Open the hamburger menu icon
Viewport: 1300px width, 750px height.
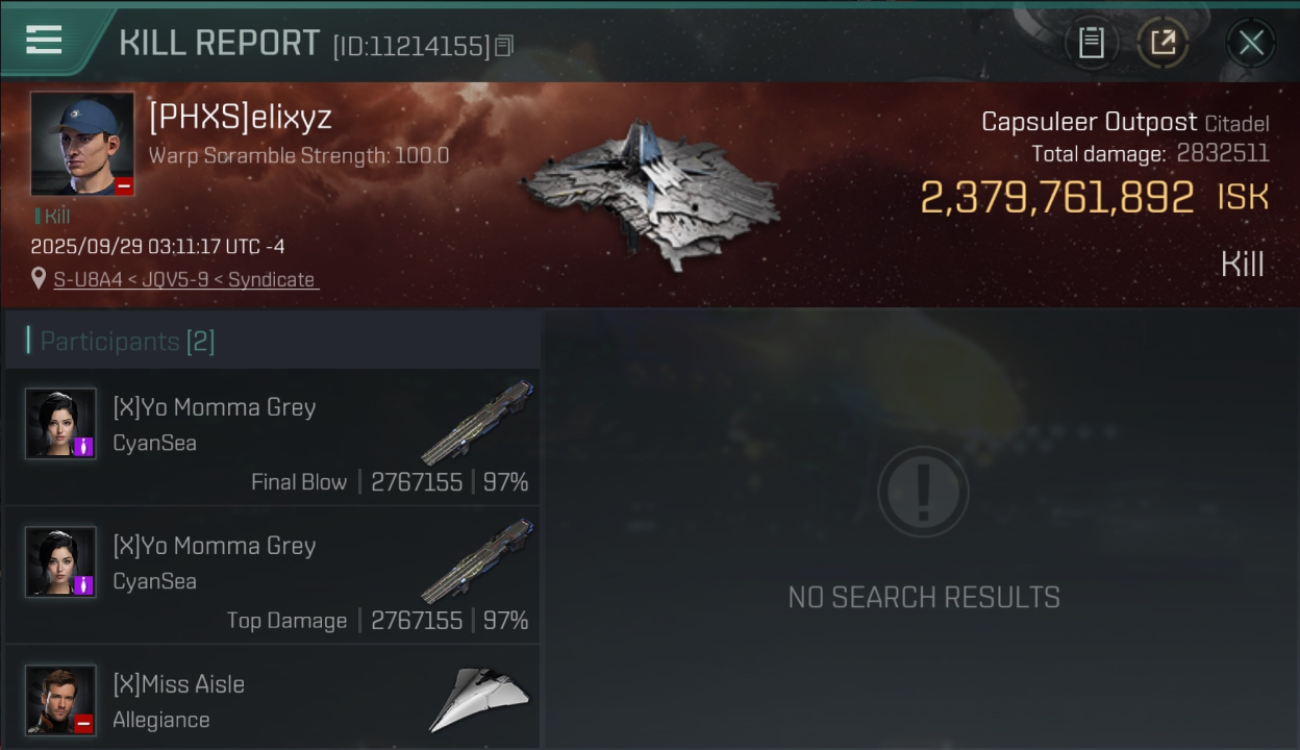44,41
